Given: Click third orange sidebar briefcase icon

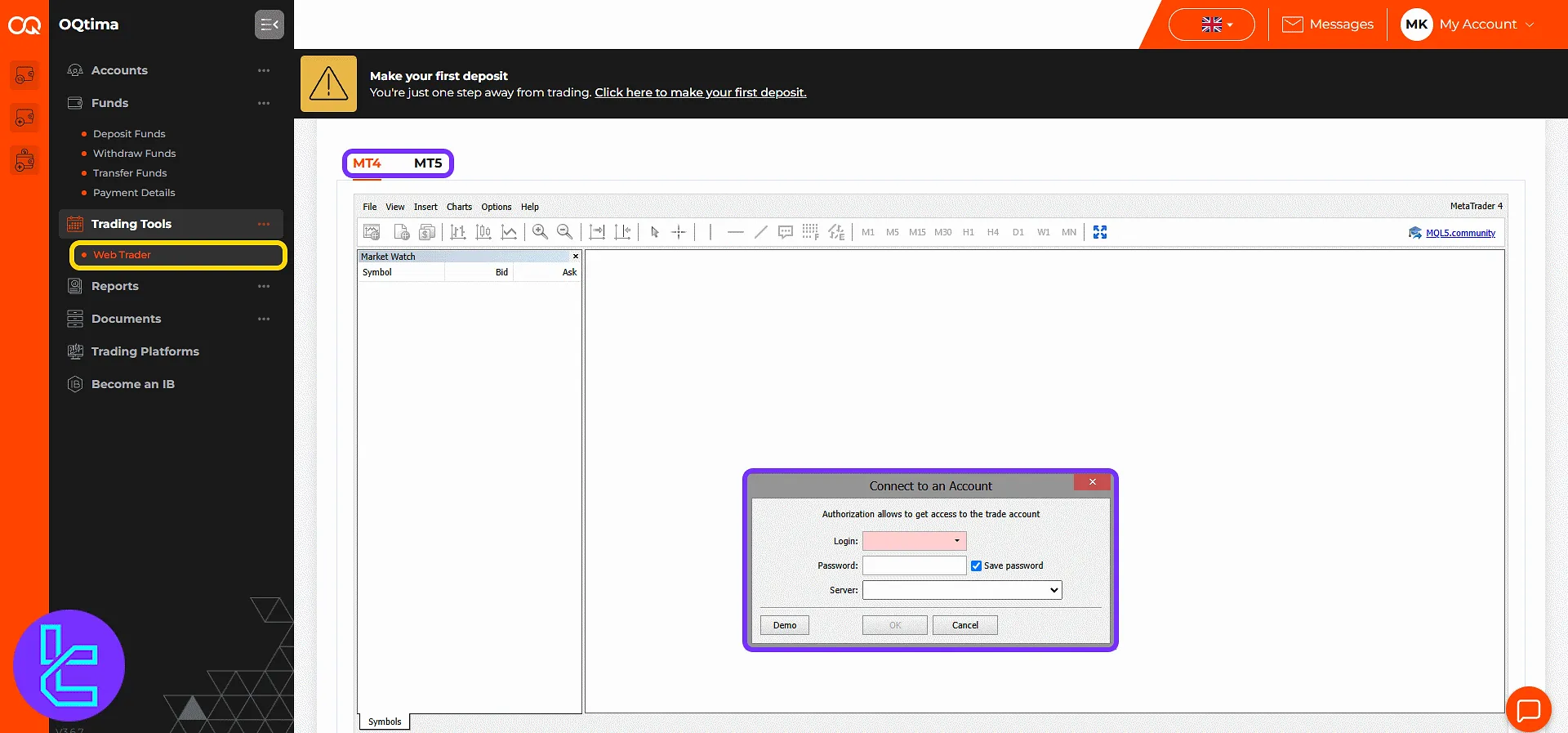Looking at the screenshot, I should click(x=24, y=160).
